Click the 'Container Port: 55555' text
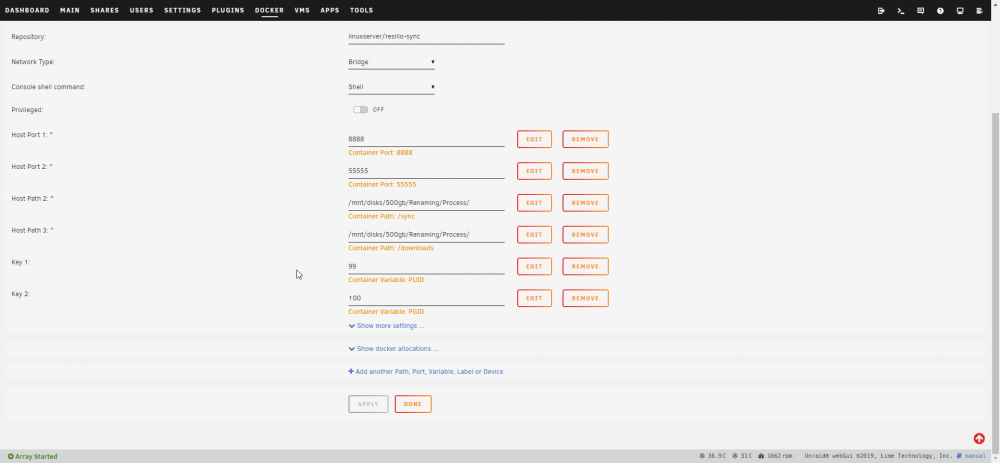 coord(383,184)
